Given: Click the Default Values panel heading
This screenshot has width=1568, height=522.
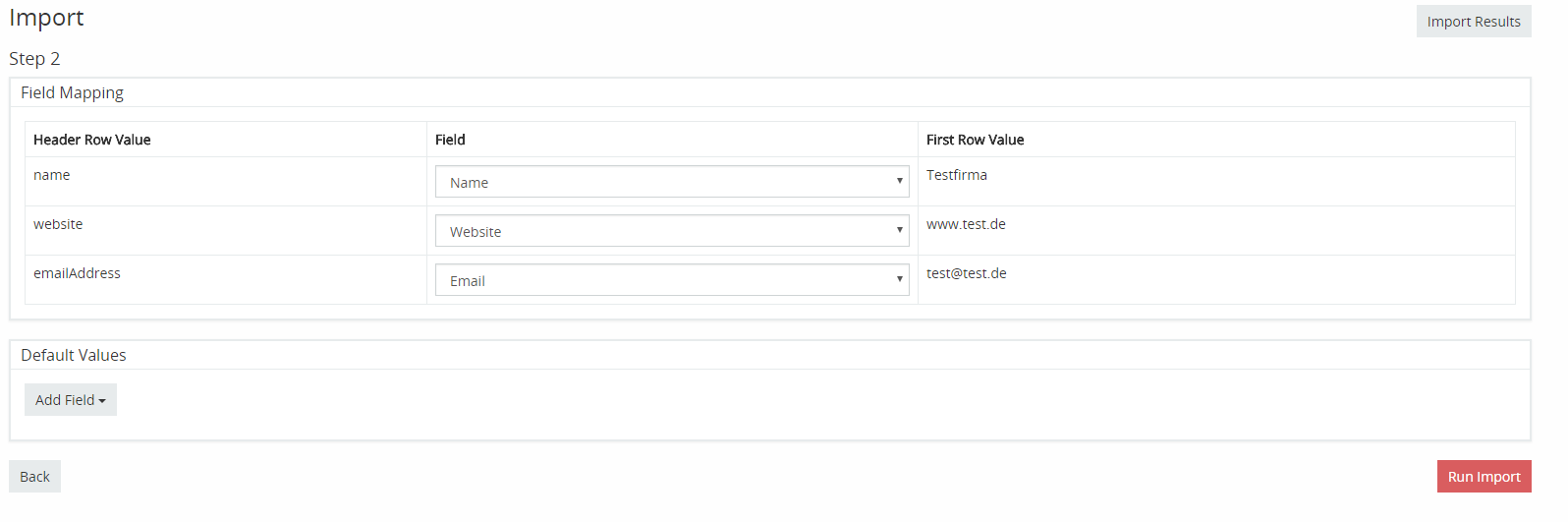Looking at the screenshot, I should pyautogui.click(x=74, y=355).
